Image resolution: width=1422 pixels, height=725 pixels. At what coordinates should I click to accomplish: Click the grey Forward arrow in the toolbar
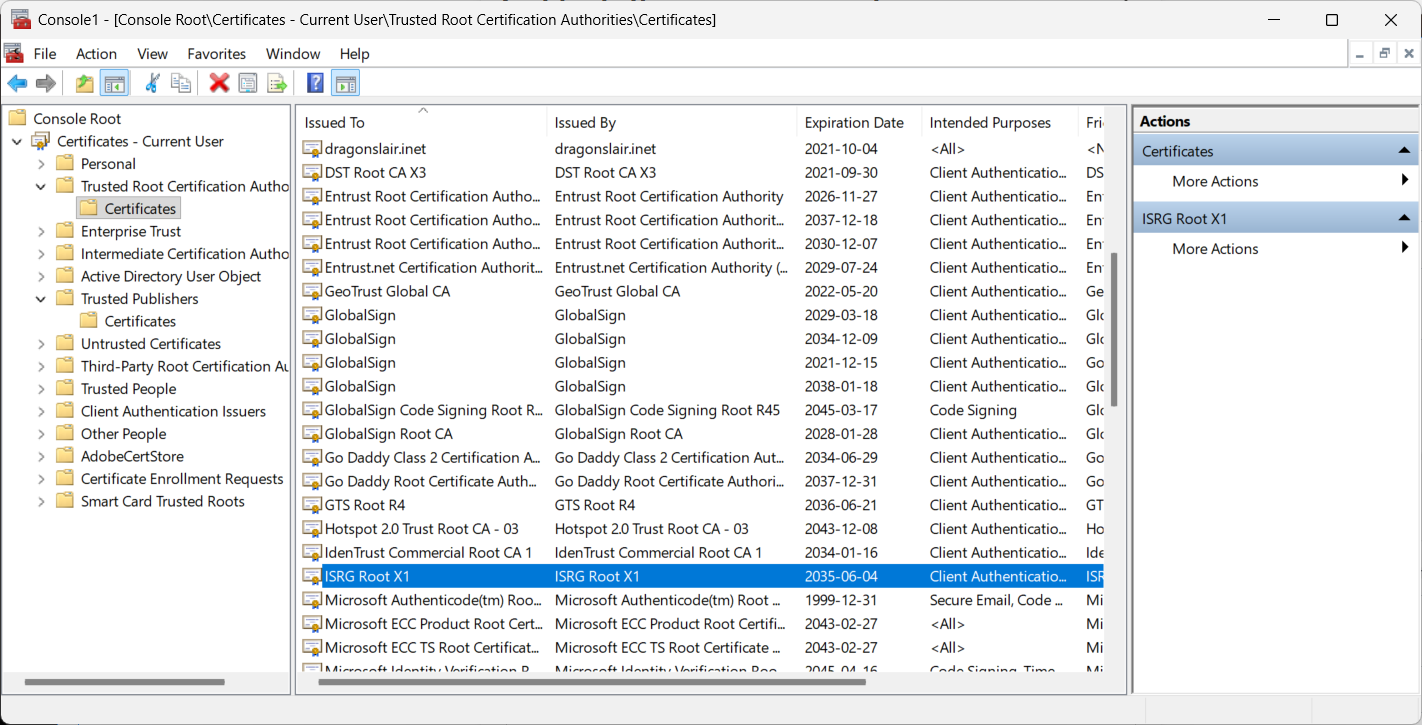point(45,83)
